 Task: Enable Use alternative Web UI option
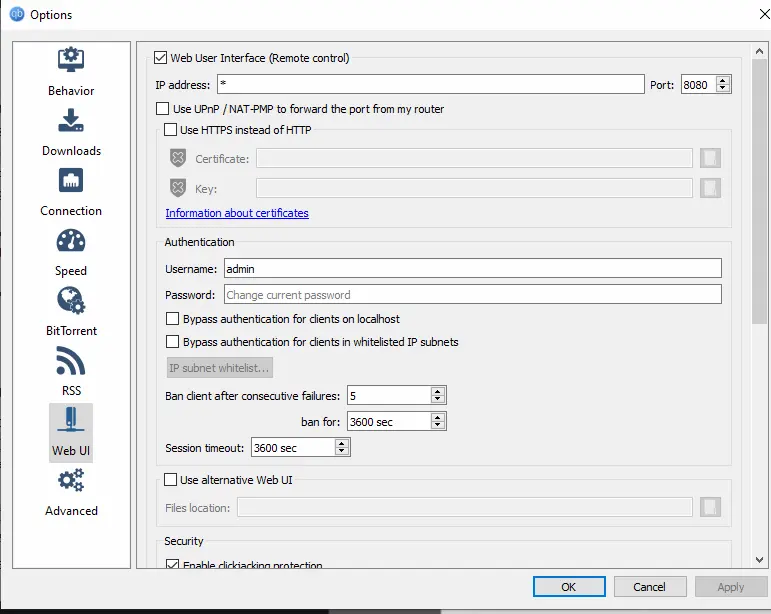(x=170, y=480)
